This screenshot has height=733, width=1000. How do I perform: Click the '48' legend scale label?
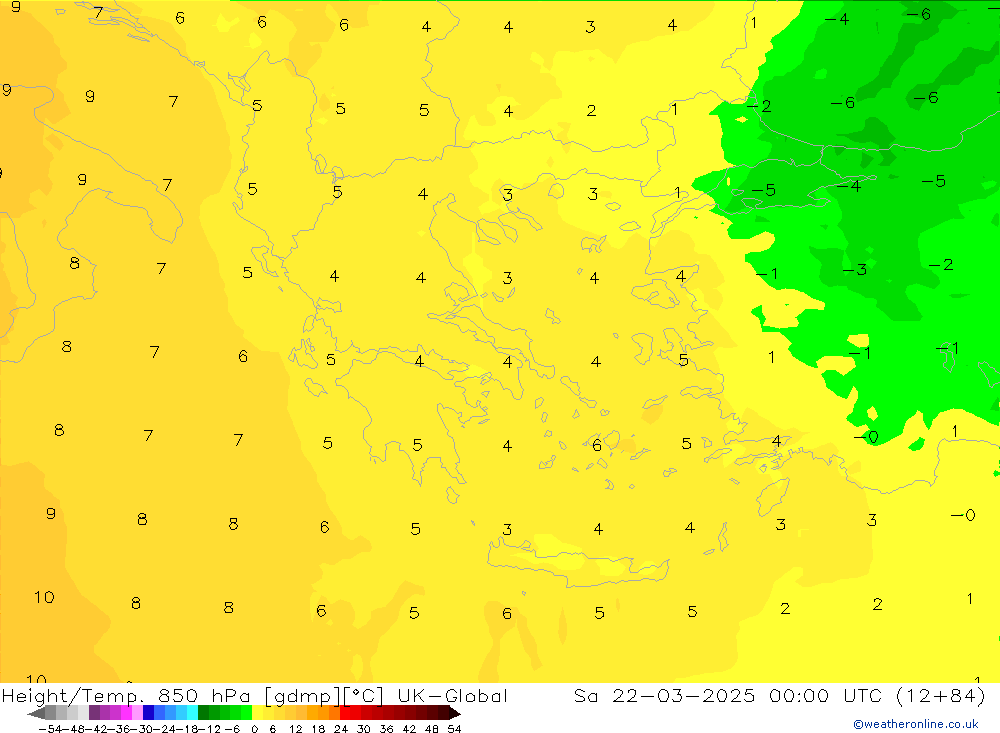[431, 729]
